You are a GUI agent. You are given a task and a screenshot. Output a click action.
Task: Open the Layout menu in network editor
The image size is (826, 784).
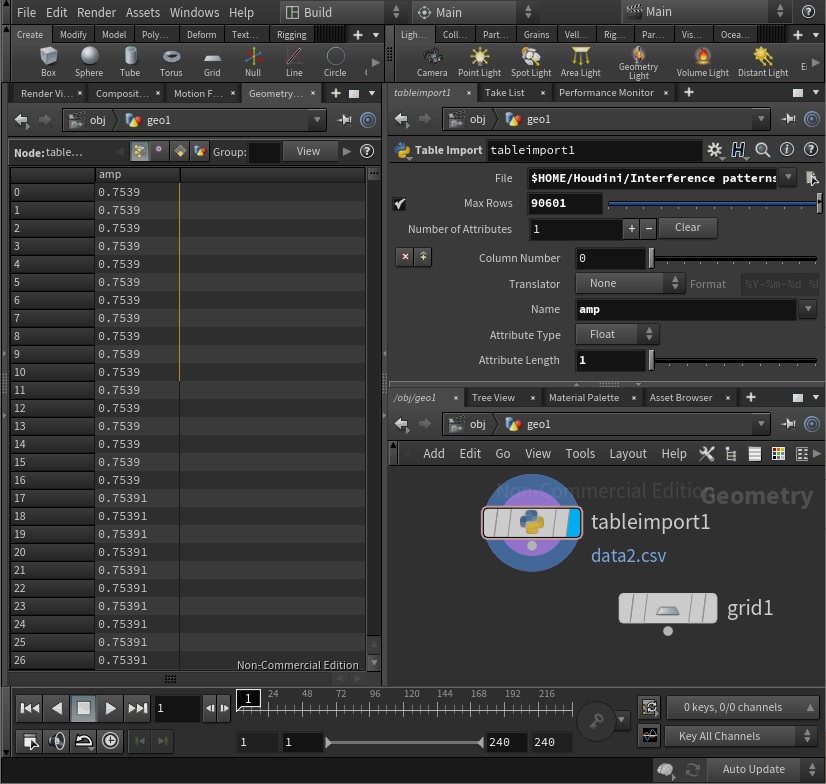pyautogui.click(x=628, y=454)
